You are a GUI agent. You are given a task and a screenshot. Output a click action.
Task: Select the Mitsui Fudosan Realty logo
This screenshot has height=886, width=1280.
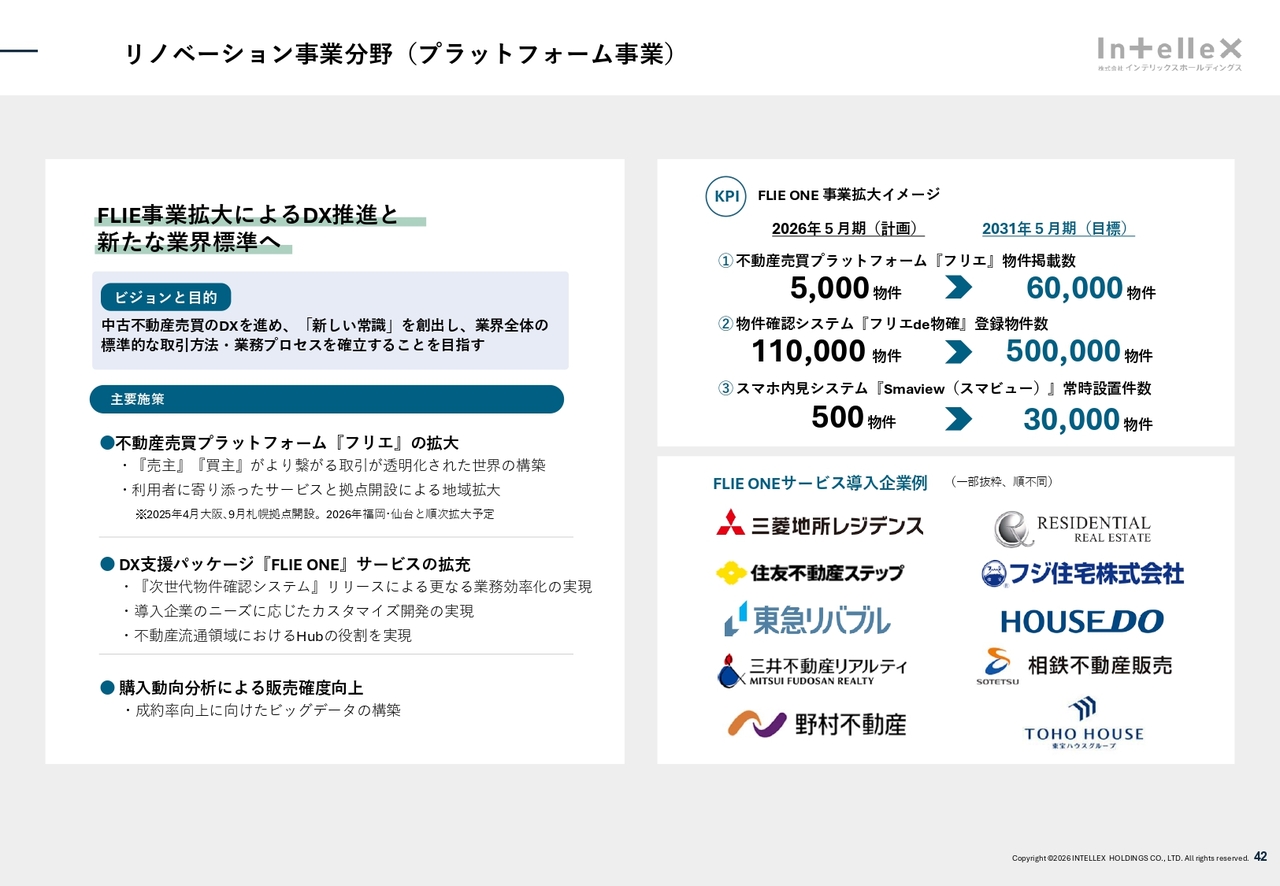(x=811, y=670)
